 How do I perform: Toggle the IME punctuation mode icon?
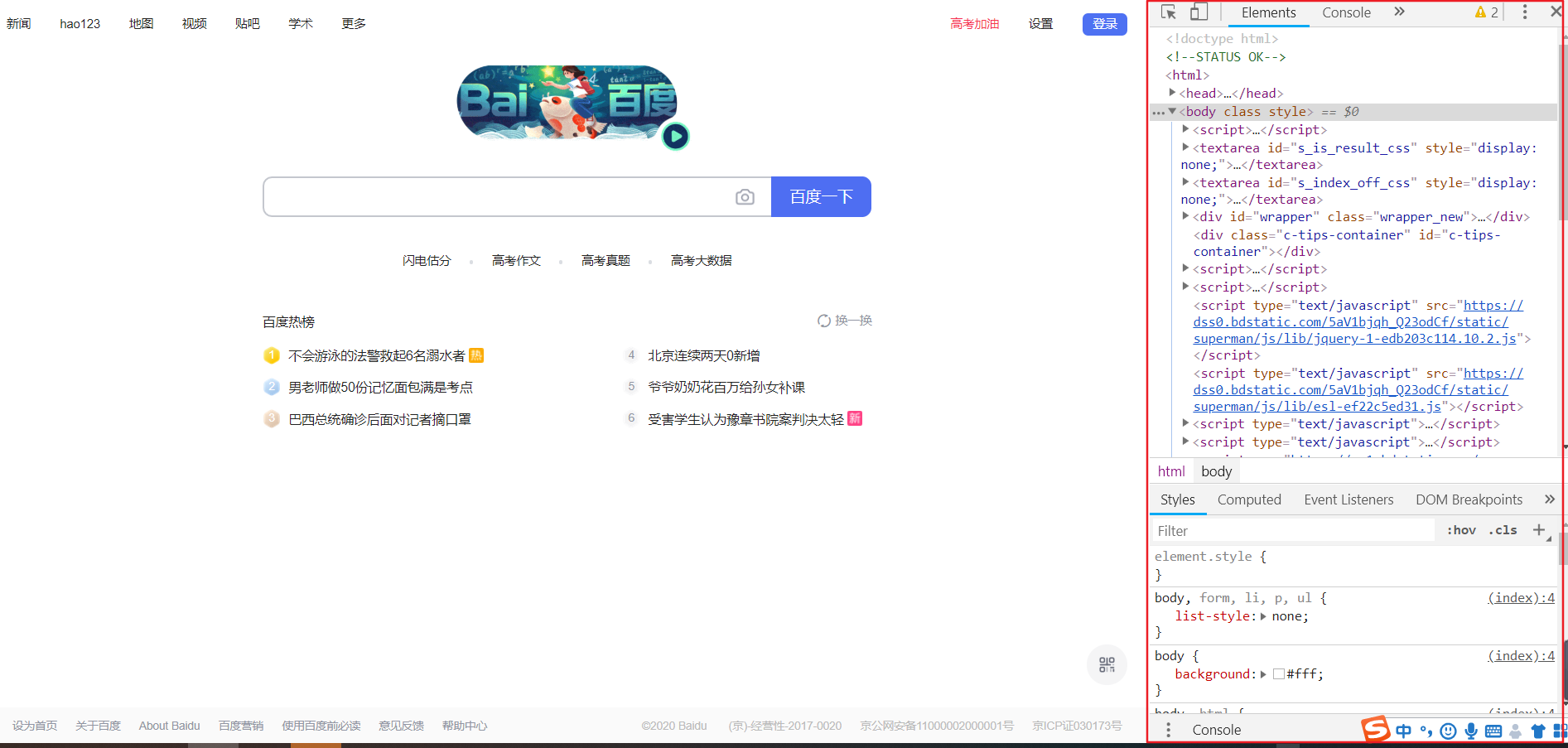(x=1426, y=731)
